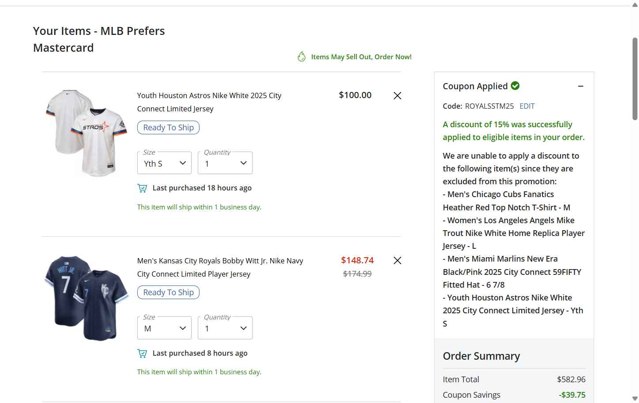The height and width of the screenshot is (403, 639).
Task: Remove the Kansas City Royals jersey
Action: point(397,261)
